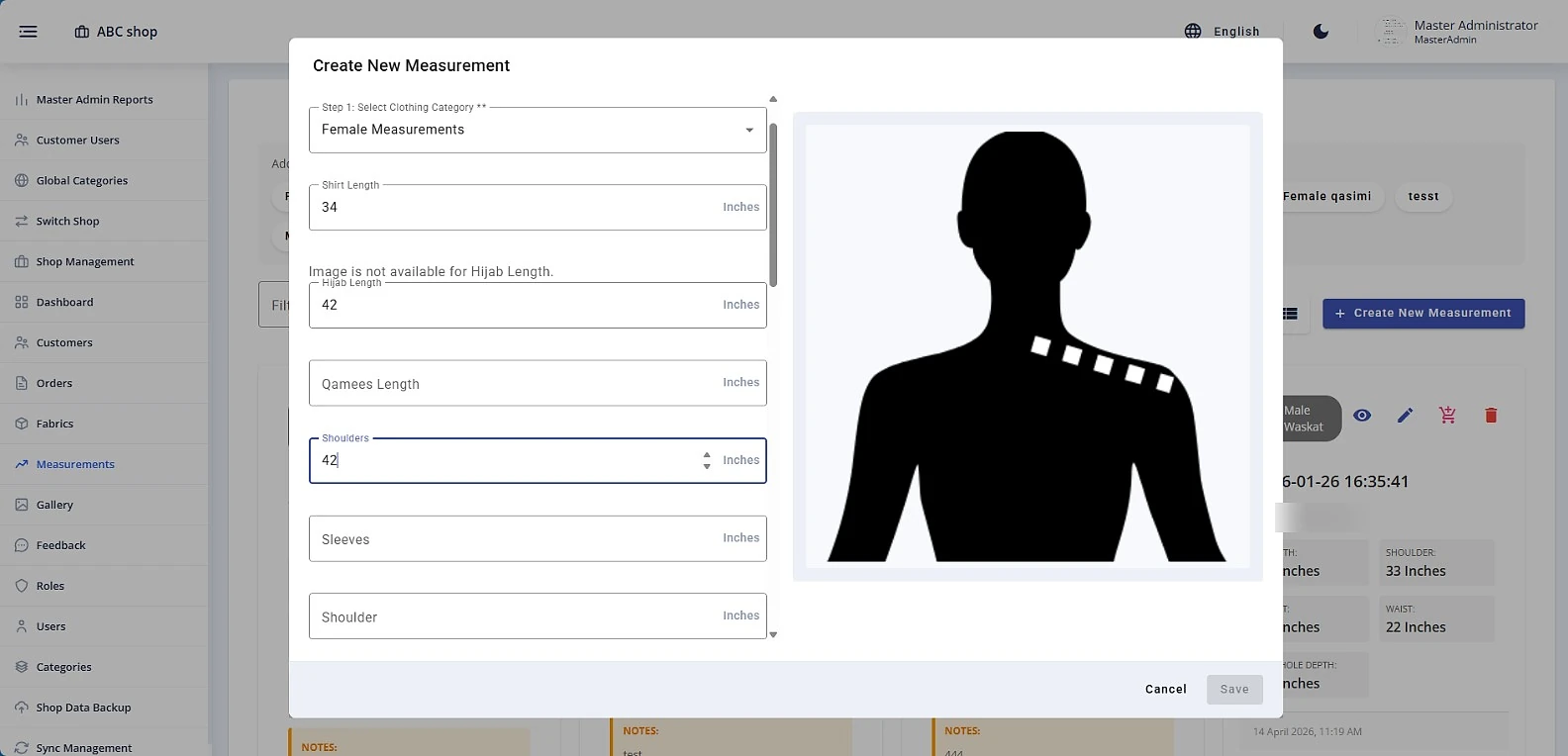Click the Dashboard grid icon

(x=22, y=303)
